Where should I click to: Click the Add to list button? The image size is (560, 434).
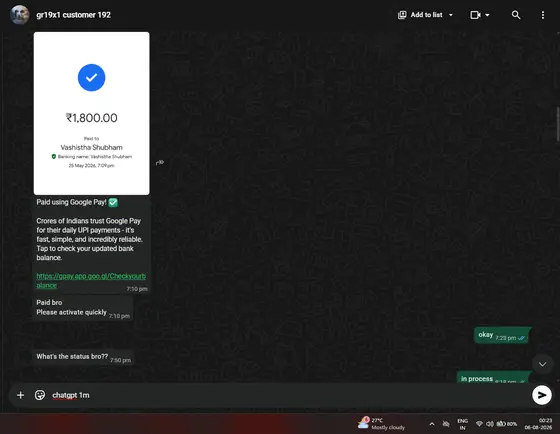click(420, 15)
